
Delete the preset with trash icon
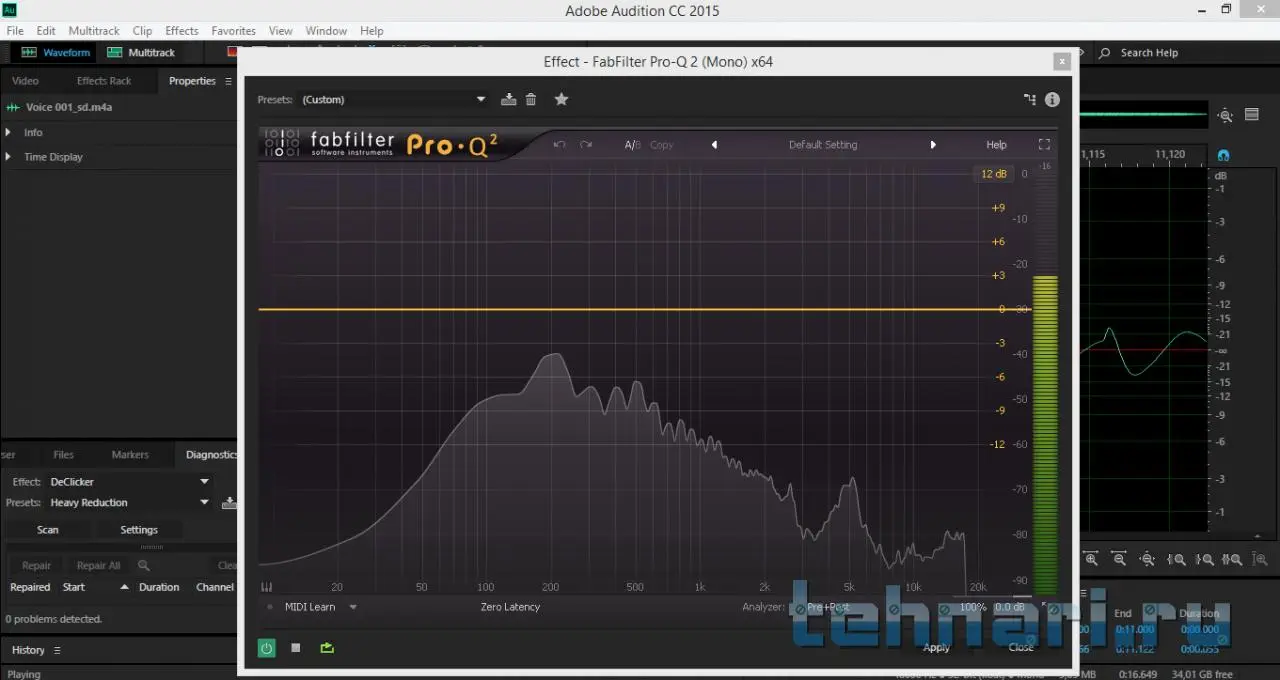tap(531, 99)
